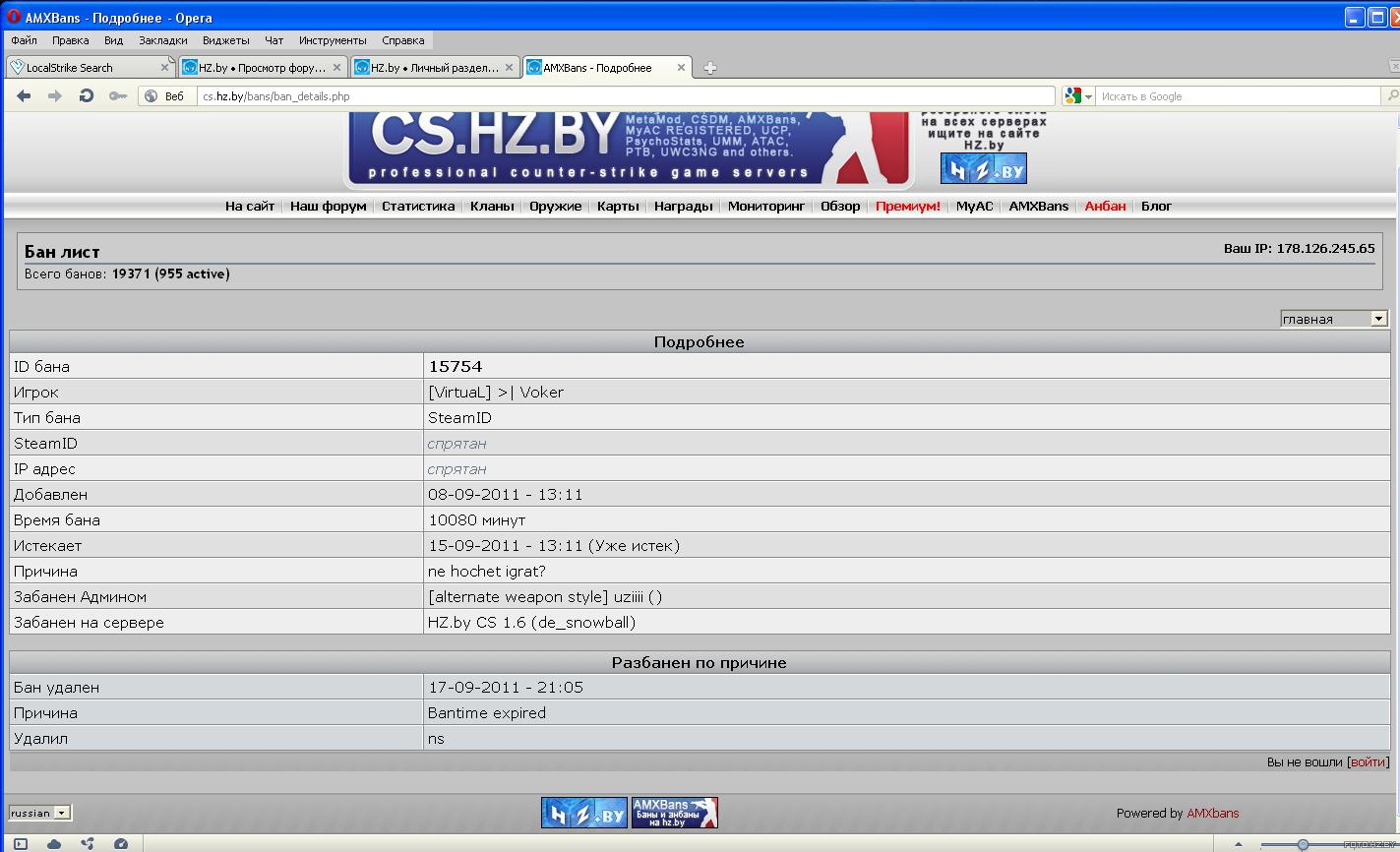The image size is (1400, 852).
Task: Open Opera Link cloud icon
Action: click(x=54, y=843)
